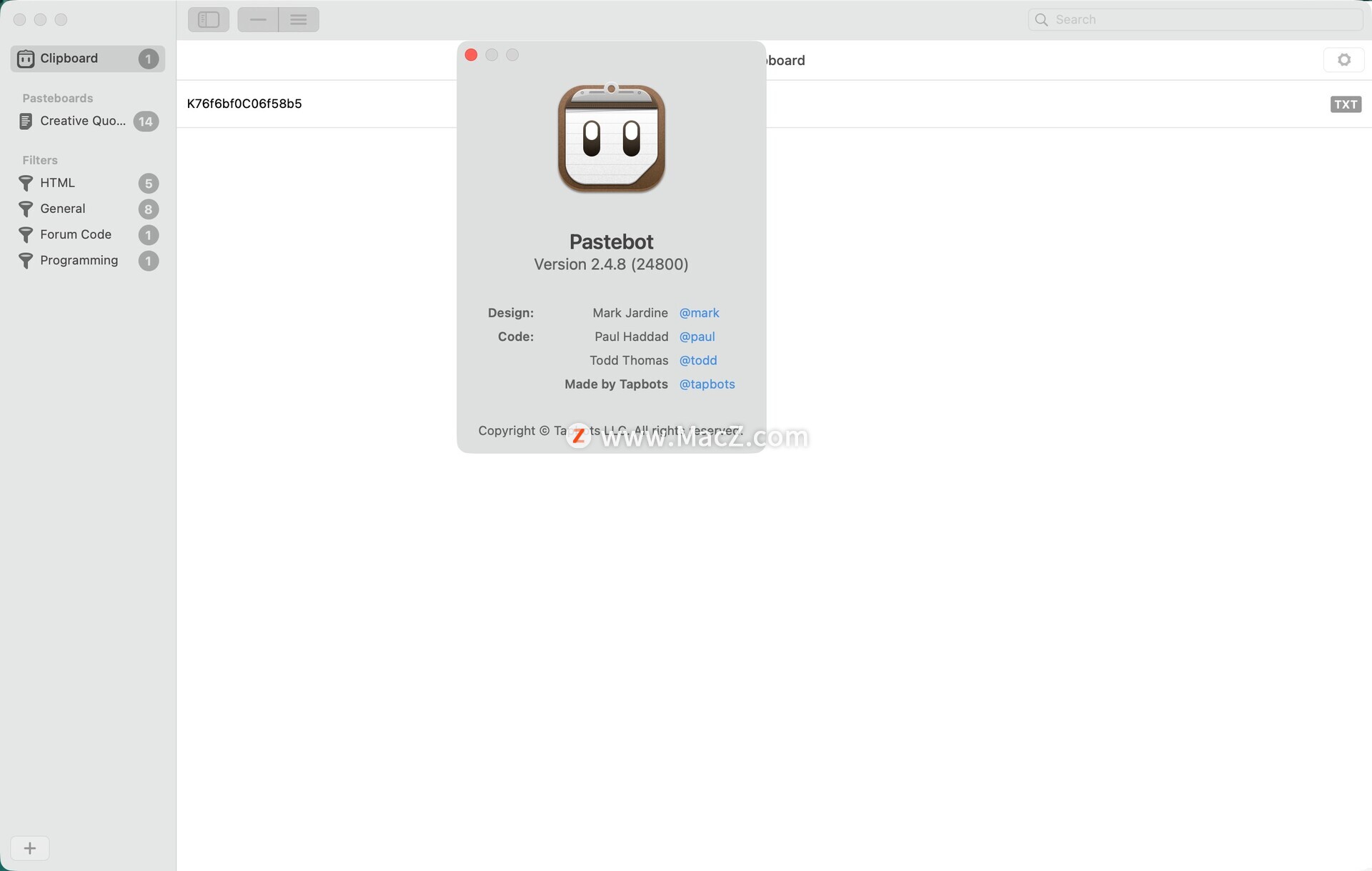Click the Made by Tapbots text
Image resolution: width=1372 pixels, height=871 pixels.
pyautogui.click(x=616, y=384)
